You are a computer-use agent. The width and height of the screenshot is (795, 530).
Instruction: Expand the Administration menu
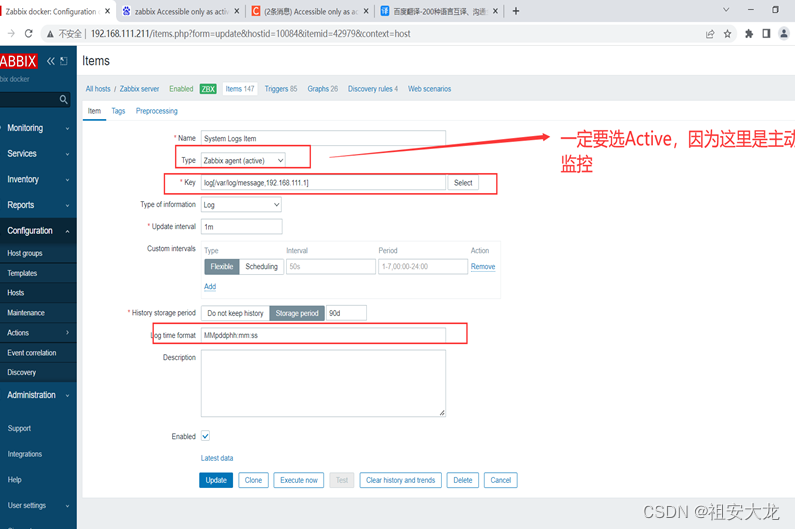coord(38,395)
